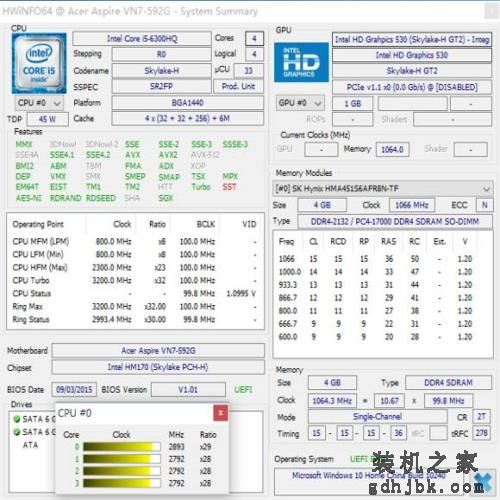Image resolution: width=500 pixels, height=500 pixels.
Task: Click the memory Clock 1064.3 MHz field
Action: pyautogui.click(x=332, y=401)
